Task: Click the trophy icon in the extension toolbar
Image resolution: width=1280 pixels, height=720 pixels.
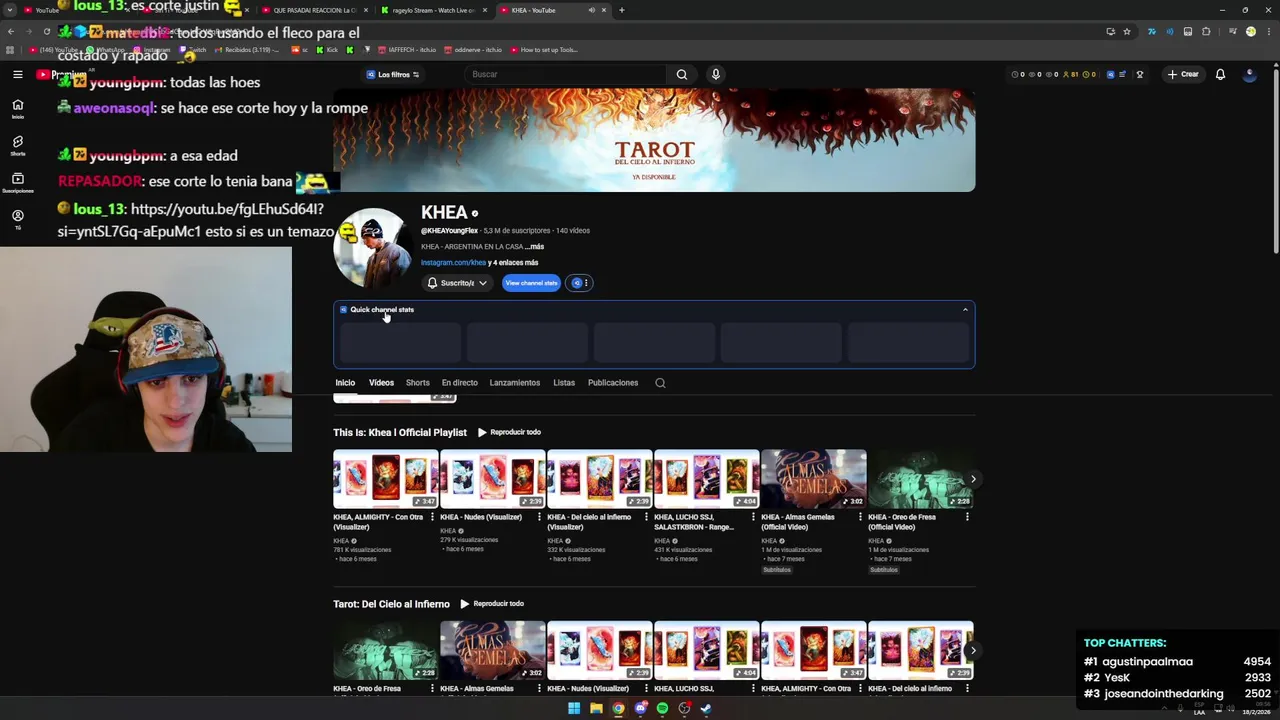Action: (1140, 74)
